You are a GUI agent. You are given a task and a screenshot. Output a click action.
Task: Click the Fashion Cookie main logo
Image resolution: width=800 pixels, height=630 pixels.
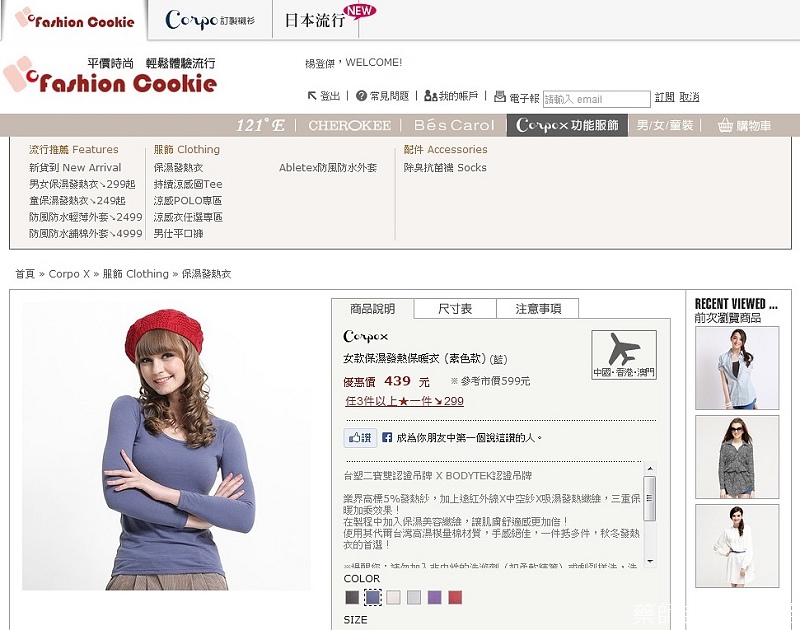110,76
